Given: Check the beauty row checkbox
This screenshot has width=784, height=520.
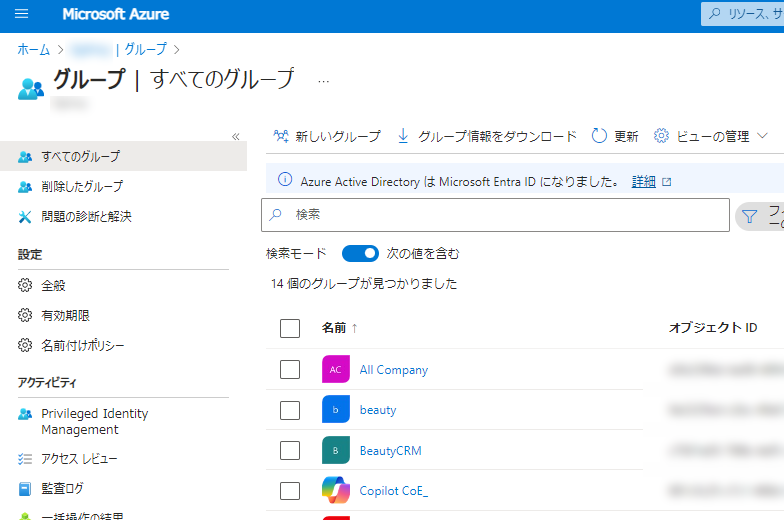Looking at the screenshot, I should coord(290,410).
